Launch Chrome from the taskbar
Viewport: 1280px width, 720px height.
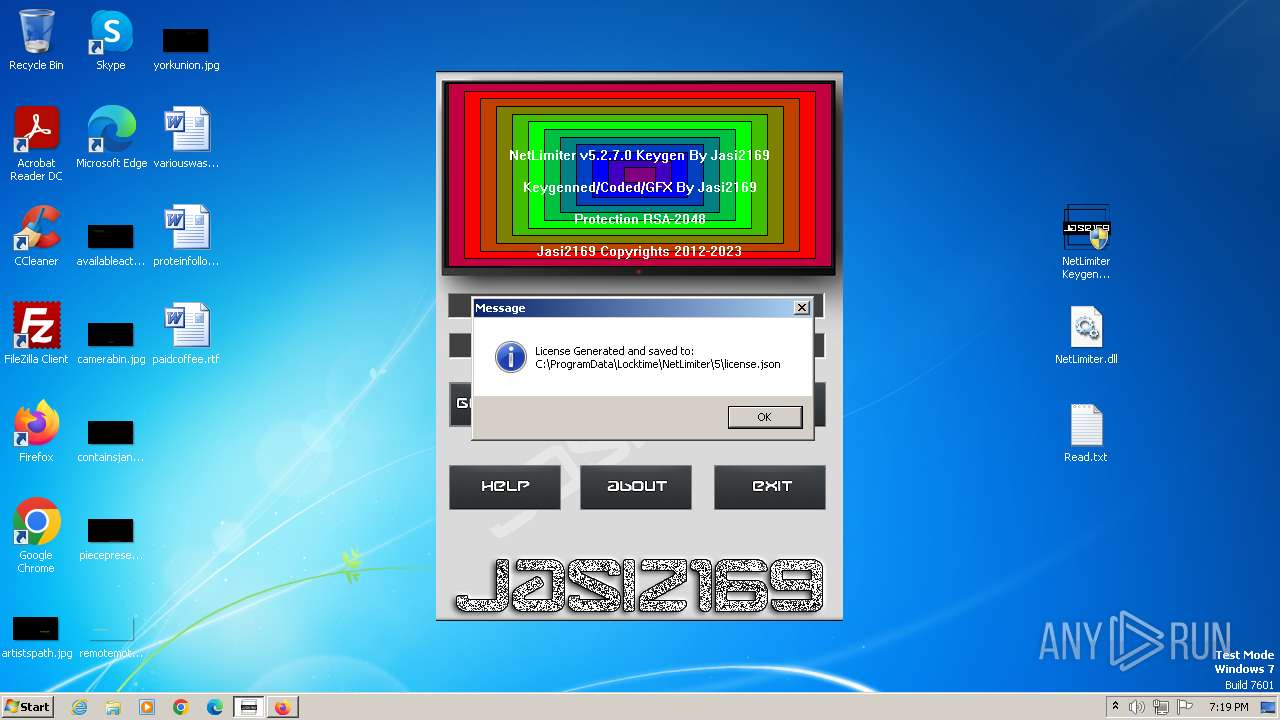181,707
